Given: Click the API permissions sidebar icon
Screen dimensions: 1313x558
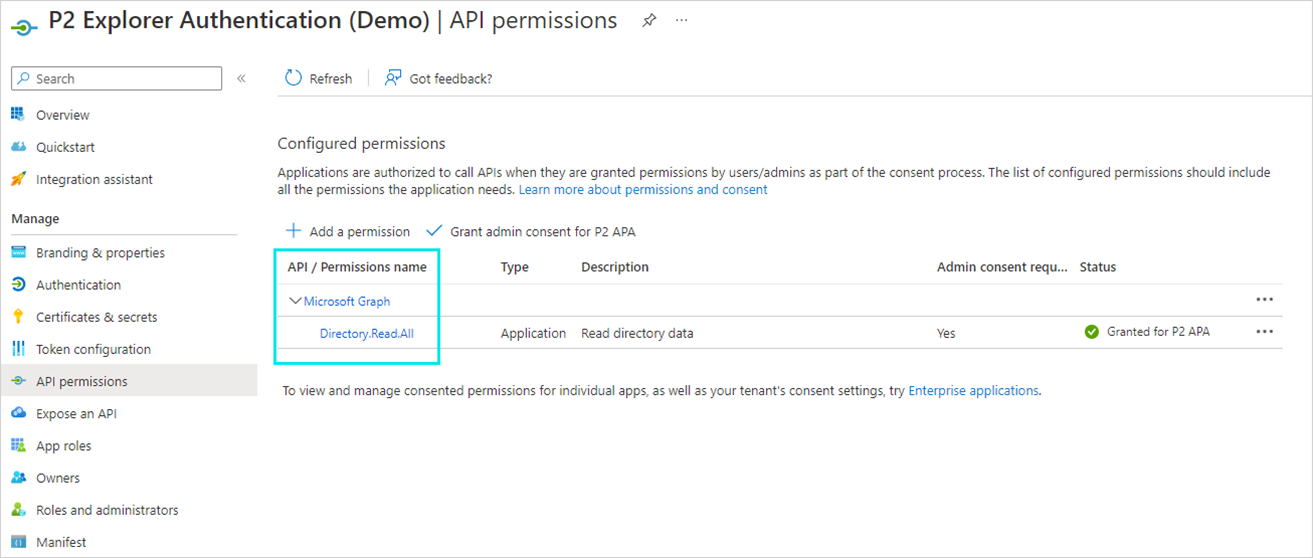Looking at the screenshot, I should point(18,381).
